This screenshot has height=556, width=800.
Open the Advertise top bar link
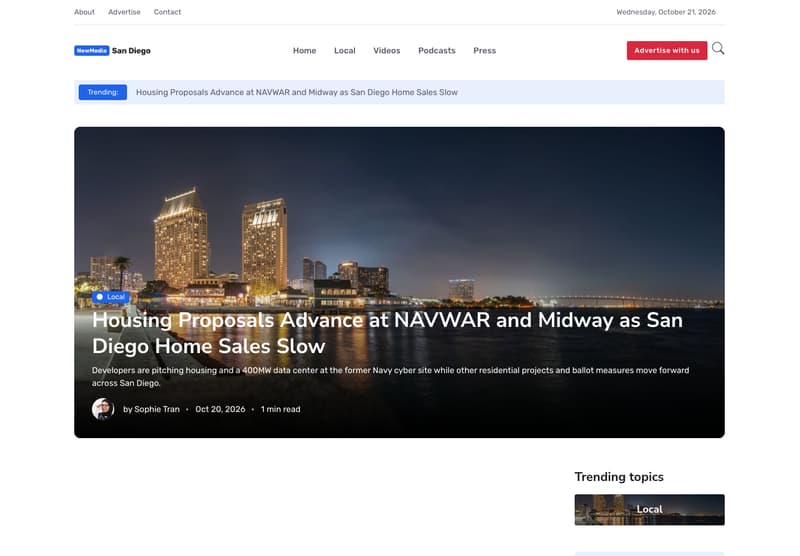point(124,12)
